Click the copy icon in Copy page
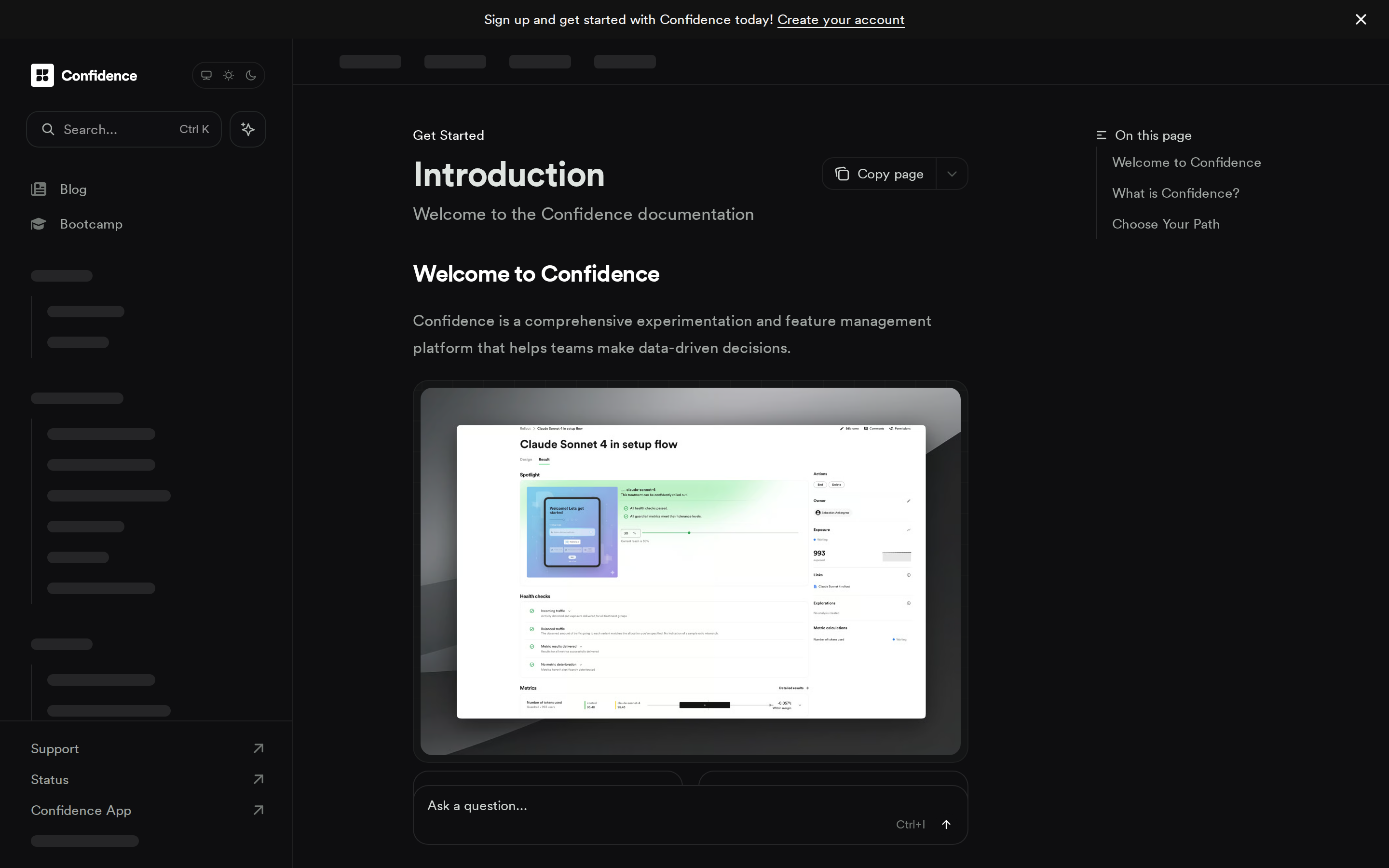Image resolution: width=1389 pixels, height=868 pixels. 842,174
